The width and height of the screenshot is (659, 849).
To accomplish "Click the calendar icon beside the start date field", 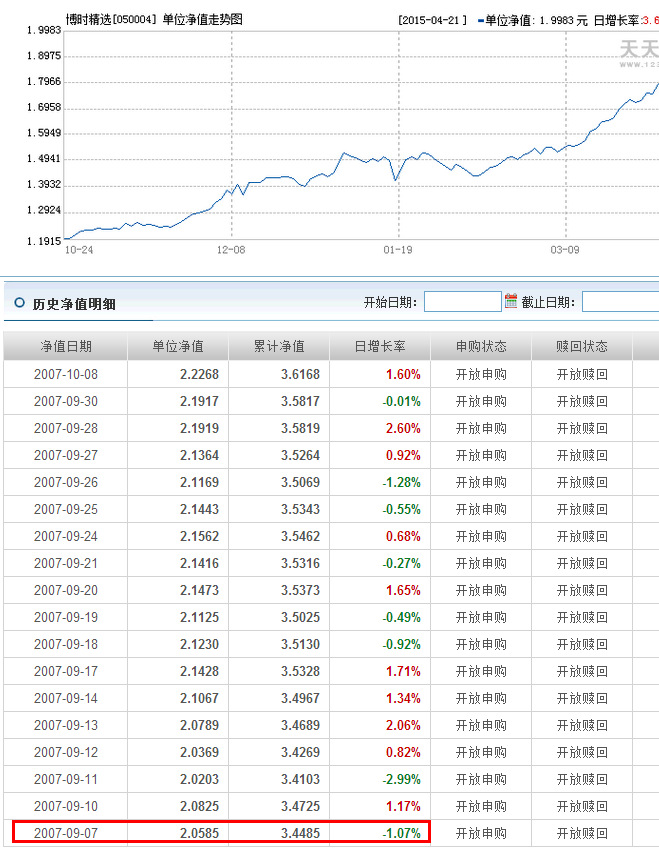I will 511,301.
